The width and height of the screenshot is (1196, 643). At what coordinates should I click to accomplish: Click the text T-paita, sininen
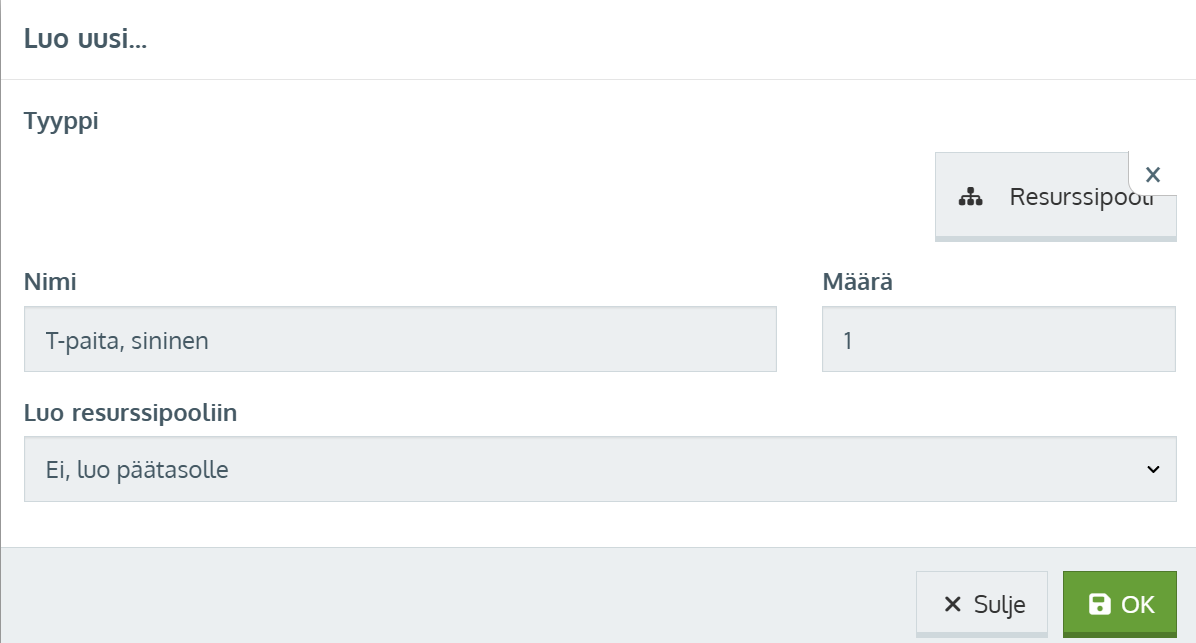127,340
